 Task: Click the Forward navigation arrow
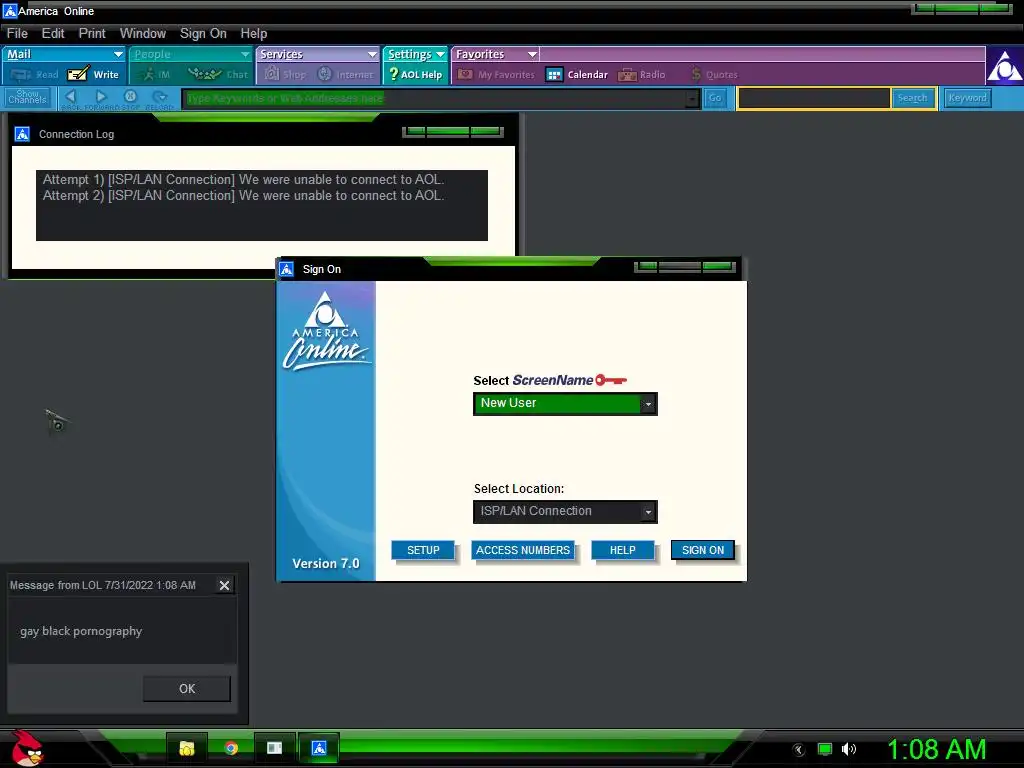(x=101, y=98)
